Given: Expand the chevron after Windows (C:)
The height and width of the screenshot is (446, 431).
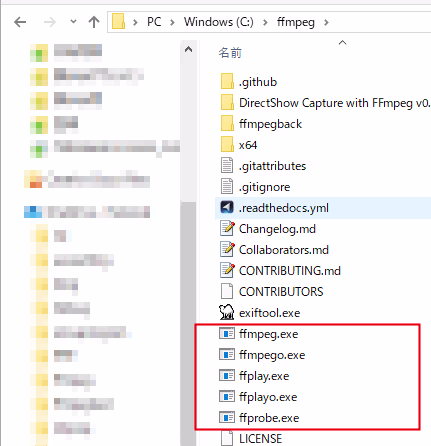Looking at the screenshot, I should point(265,22).
